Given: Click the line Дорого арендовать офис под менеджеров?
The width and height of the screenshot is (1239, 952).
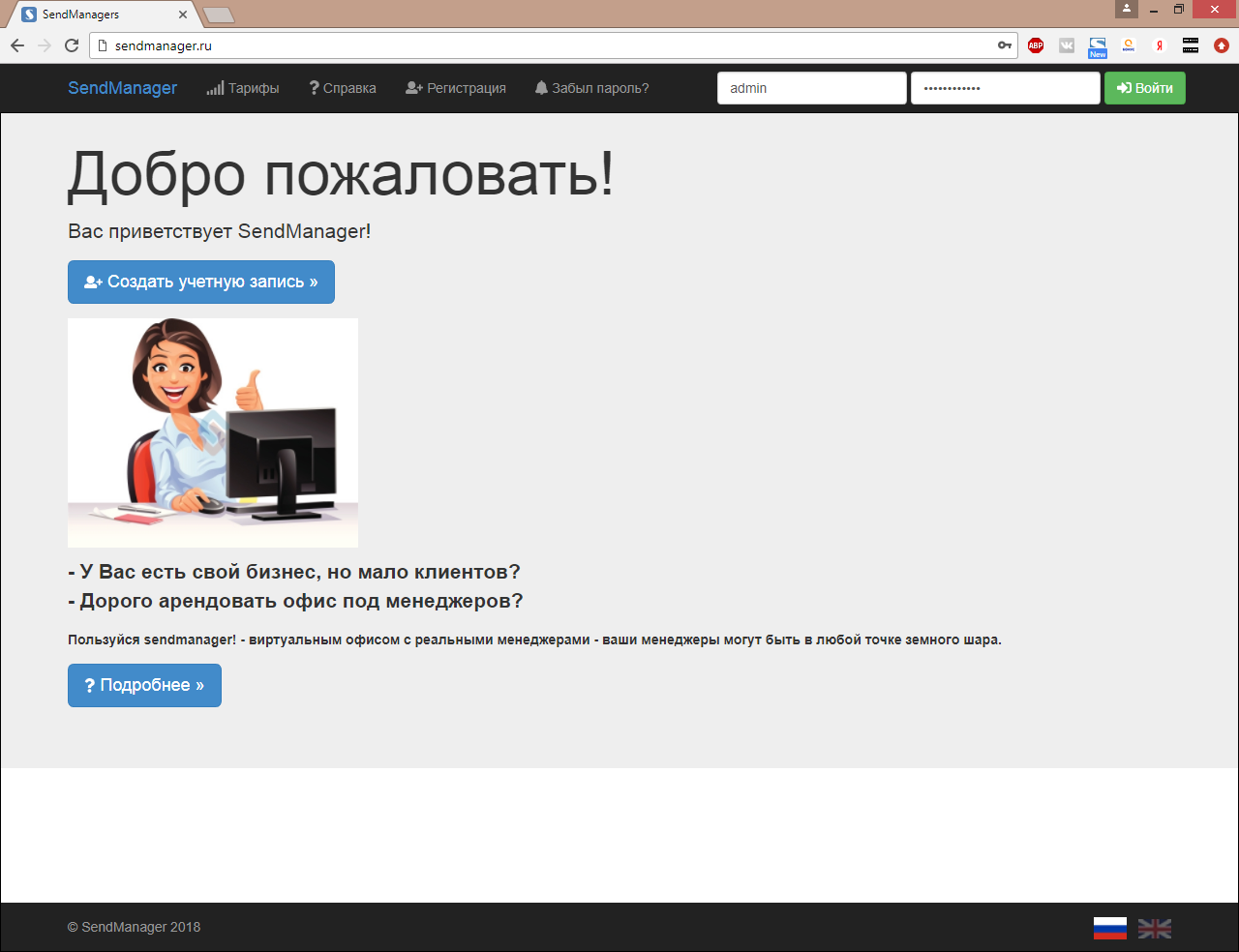Looking at the screenshot, I should [x=295, y=601].
